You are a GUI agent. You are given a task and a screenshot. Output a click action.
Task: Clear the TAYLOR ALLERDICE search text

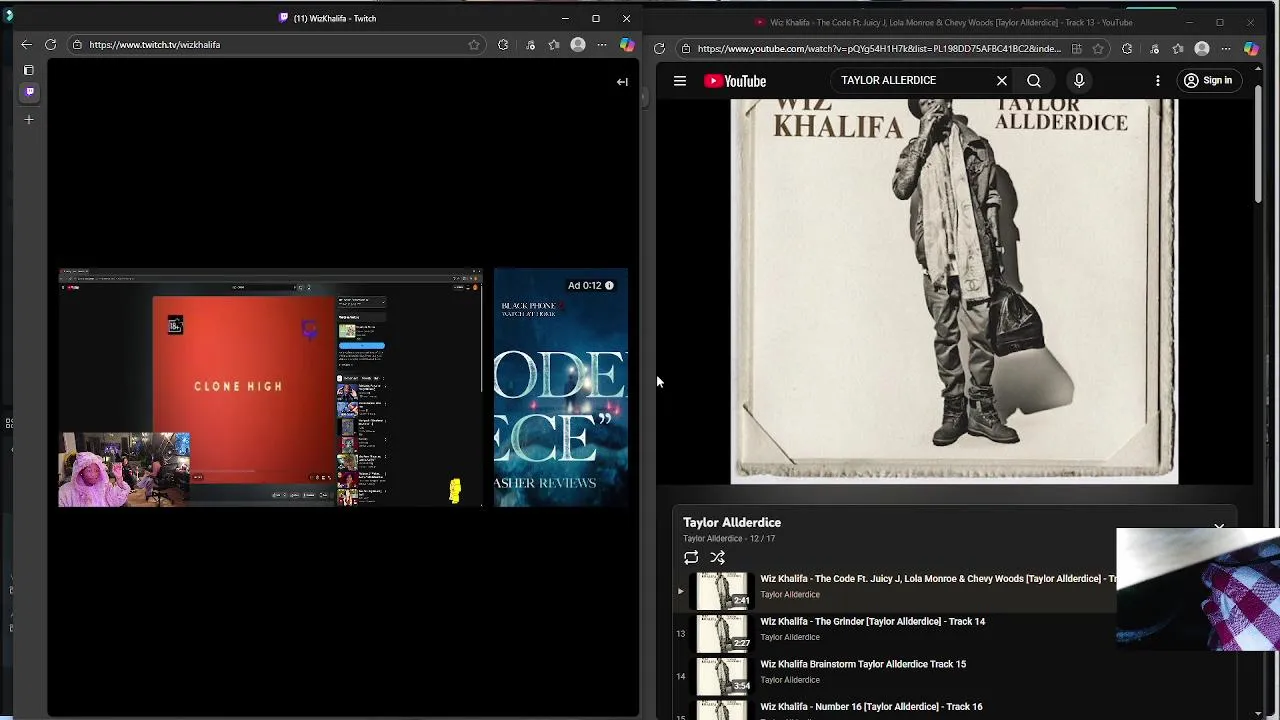1001,80
